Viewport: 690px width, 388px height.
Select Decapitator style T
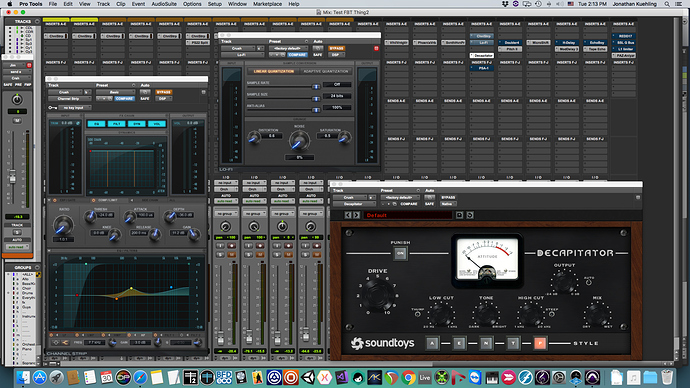513,343
